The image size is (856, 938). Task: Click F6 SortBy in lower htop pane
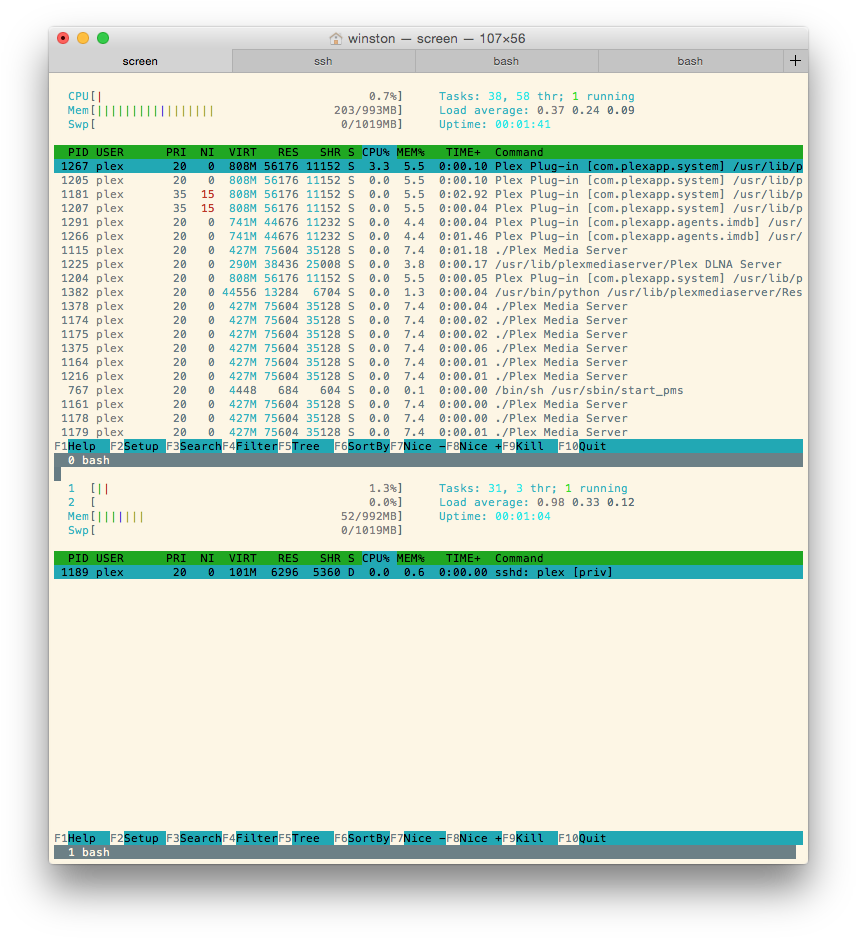(x=362, y=838)
